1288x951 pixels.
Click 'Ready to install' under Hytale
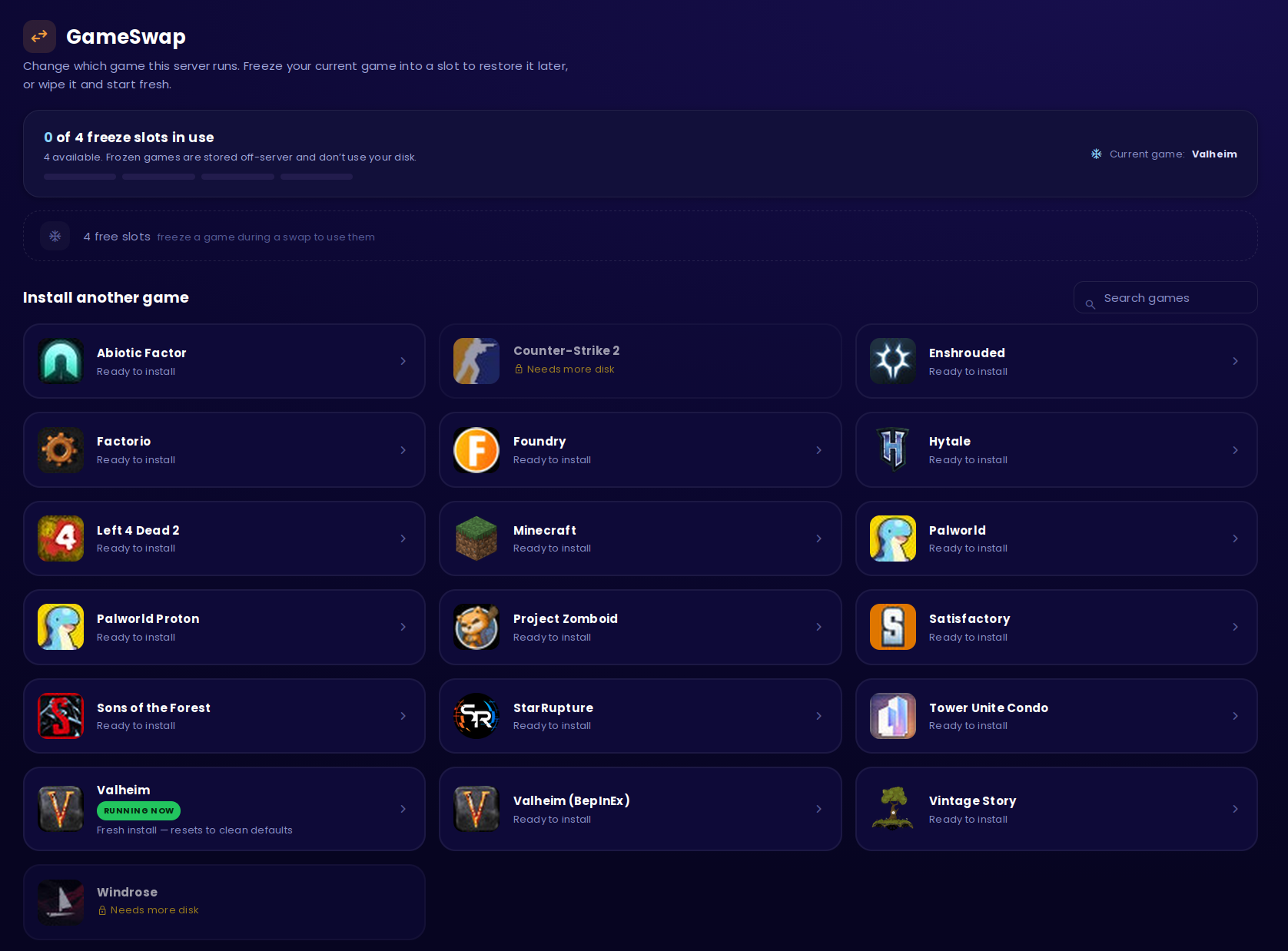(968, 460)
